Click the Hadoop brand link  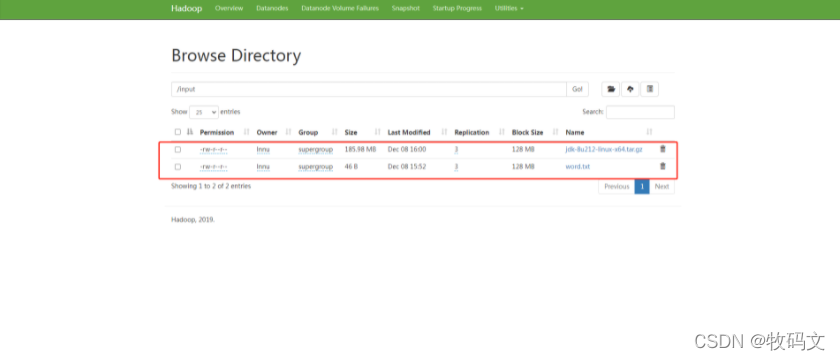tap(186, 9)
